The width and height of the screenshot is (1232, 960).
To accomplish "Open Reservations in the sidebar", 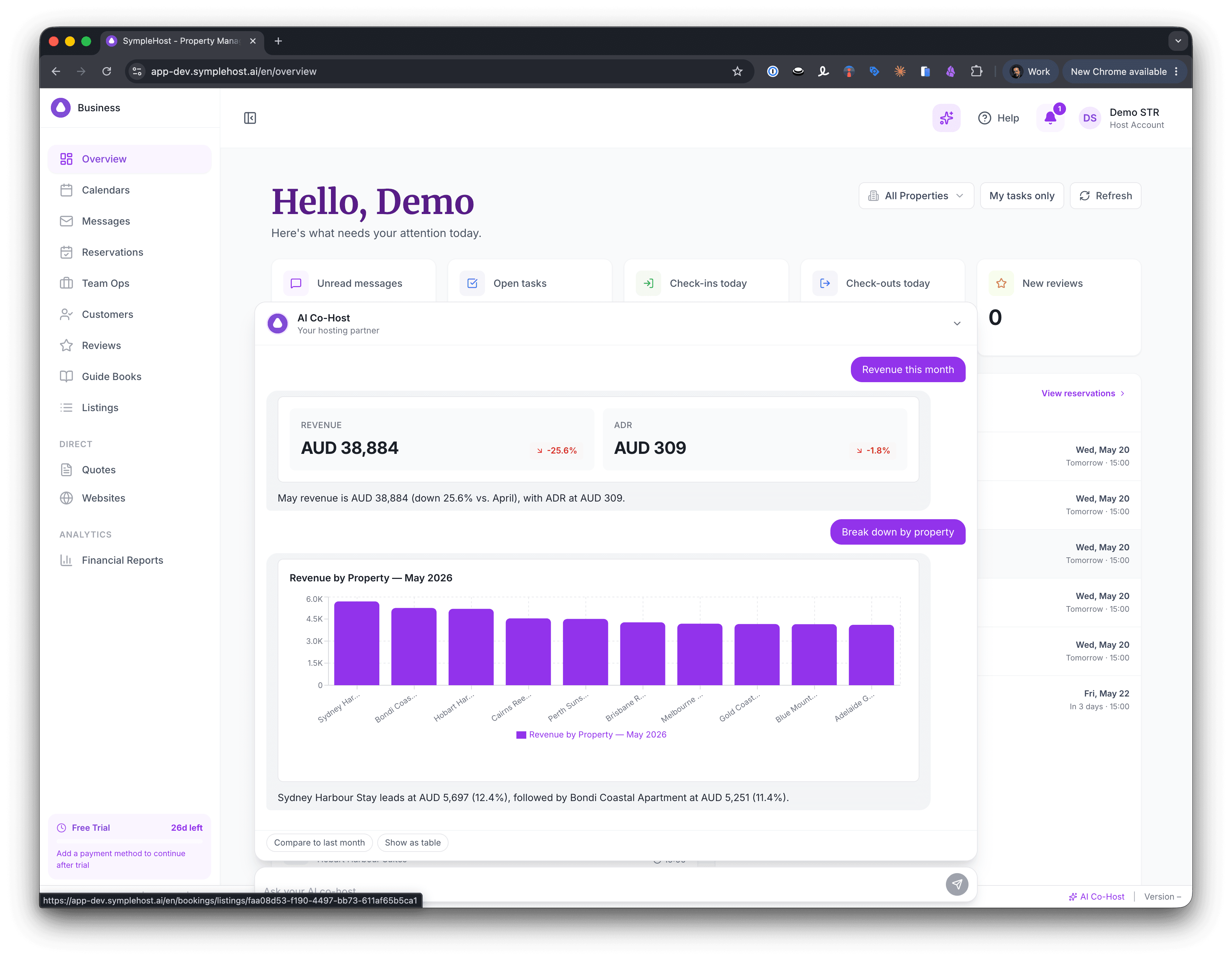I will click(129, 252).
